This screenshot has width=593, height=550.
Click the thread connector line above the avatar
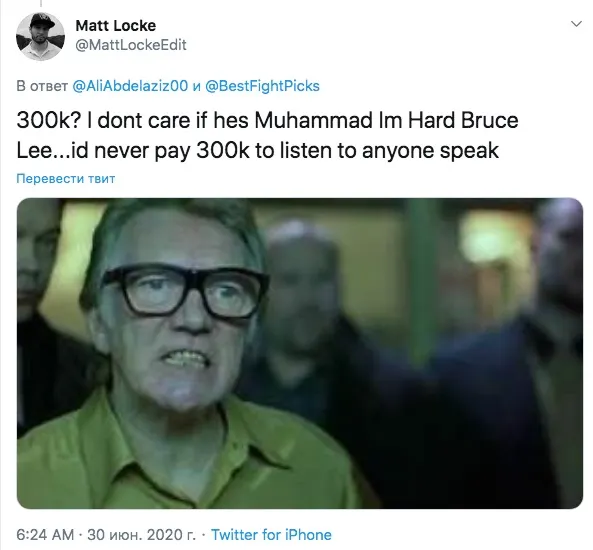(x=40, y=3)
